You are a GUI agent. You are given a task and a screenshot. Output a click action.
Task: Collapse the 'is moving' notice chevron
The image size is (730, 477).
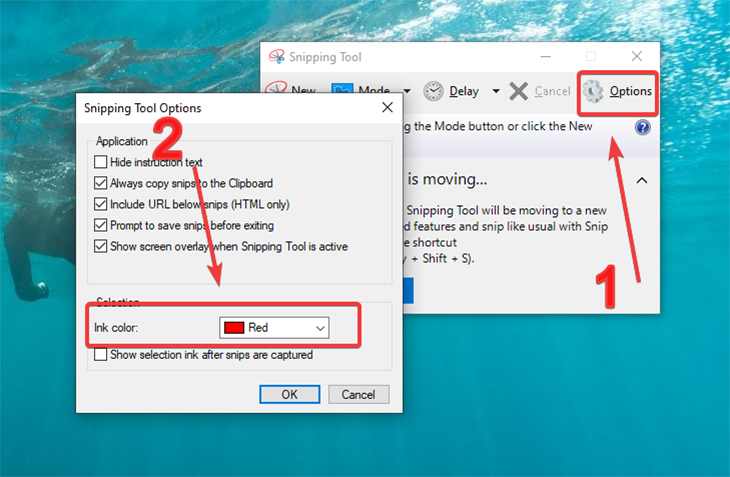point(642,180)
